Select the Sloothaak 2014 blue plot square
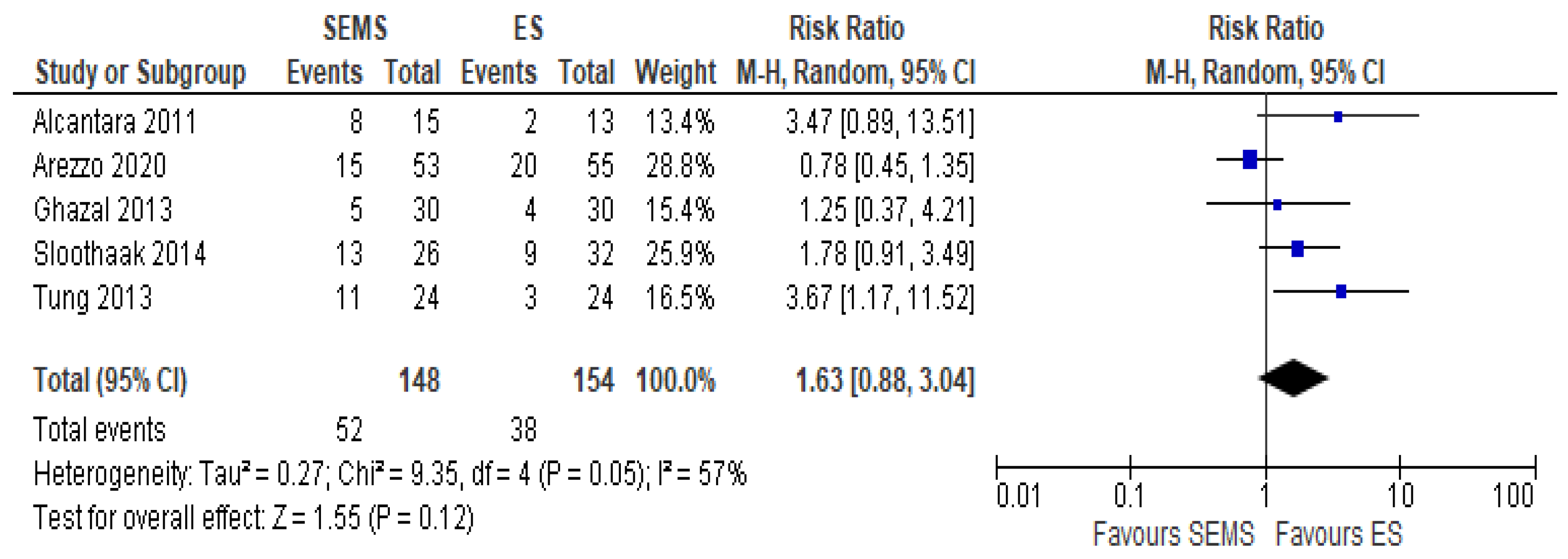This screenshot has height=559, width=1568. [x=1297, y=248]
